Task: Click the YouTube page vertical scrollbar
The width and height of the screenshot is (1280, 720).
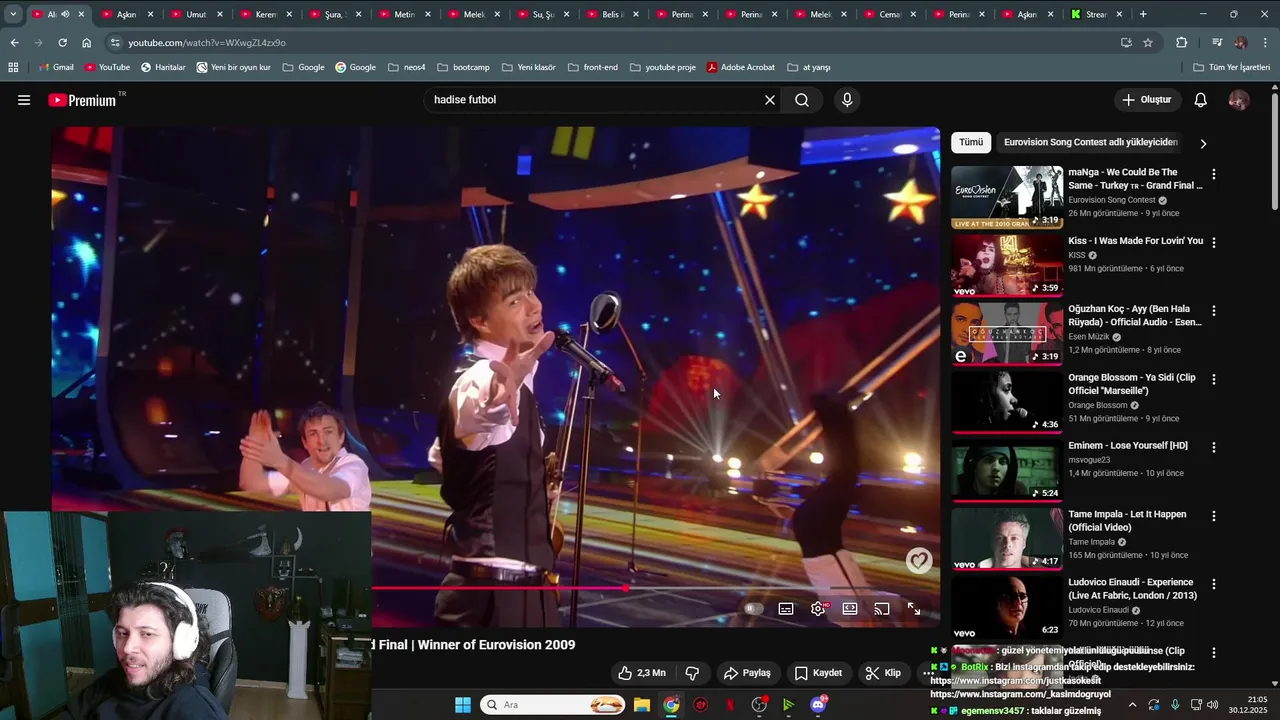Action: click(x=1275, y=150)
